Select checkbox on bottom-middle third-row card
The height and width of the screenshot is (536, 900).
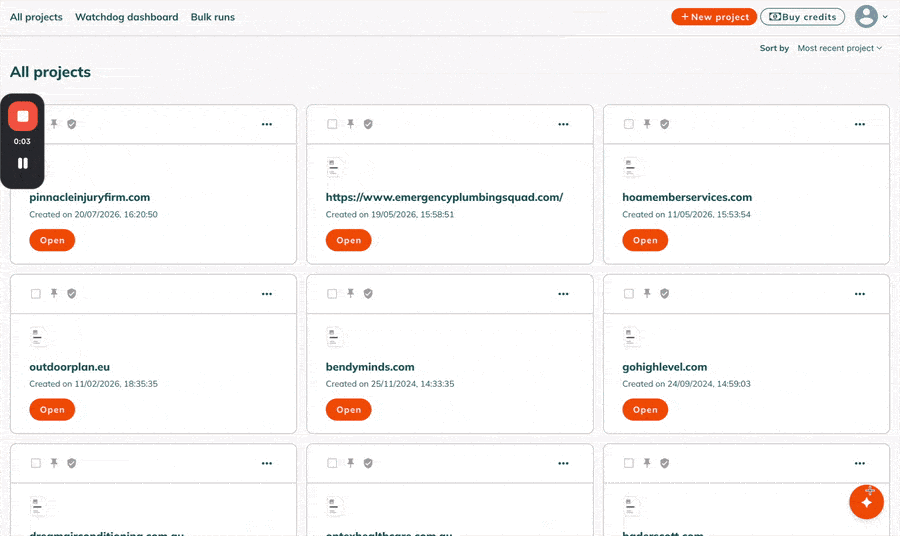(x=332, y=463)
